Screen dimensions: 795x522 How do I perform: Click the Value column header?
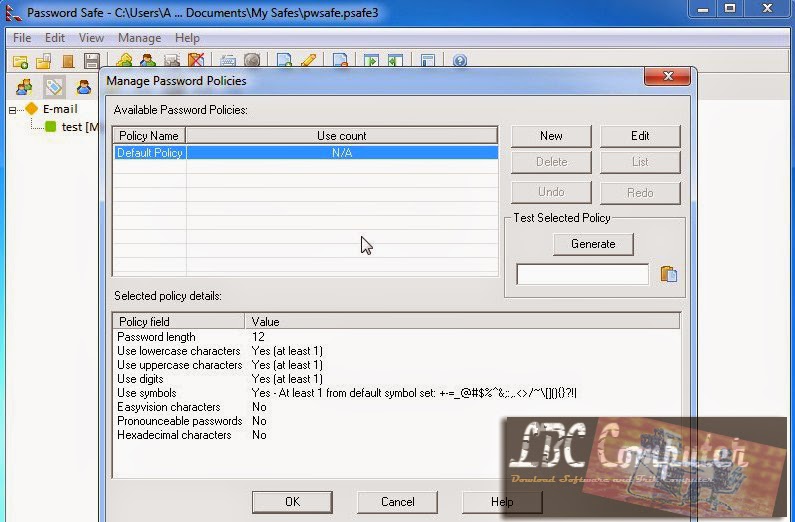pos(462,322)
